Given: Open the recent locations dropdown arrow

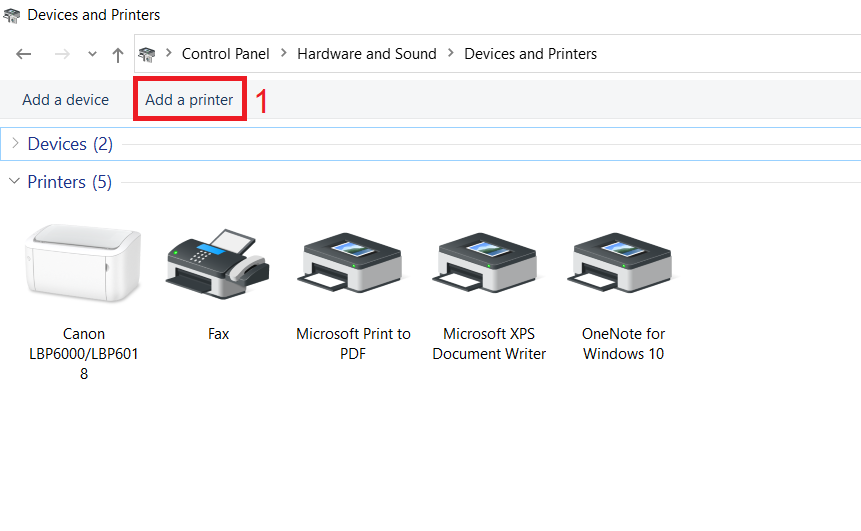Looking at the screenshot, I should pos(92,54).
